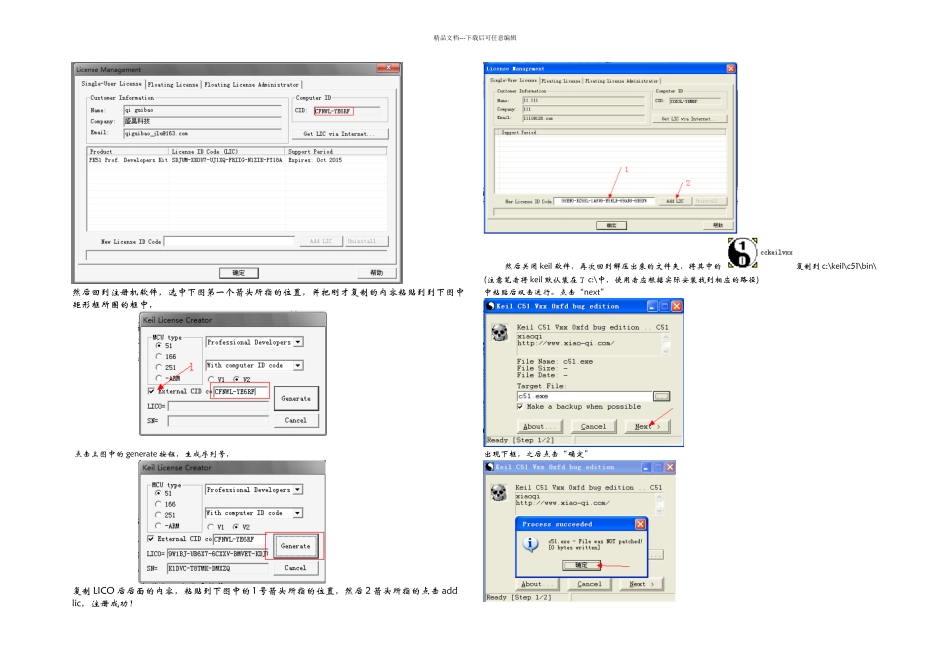
Task: Click Generate in License Creator with empty LIC0
Action: tap(296, 399)
